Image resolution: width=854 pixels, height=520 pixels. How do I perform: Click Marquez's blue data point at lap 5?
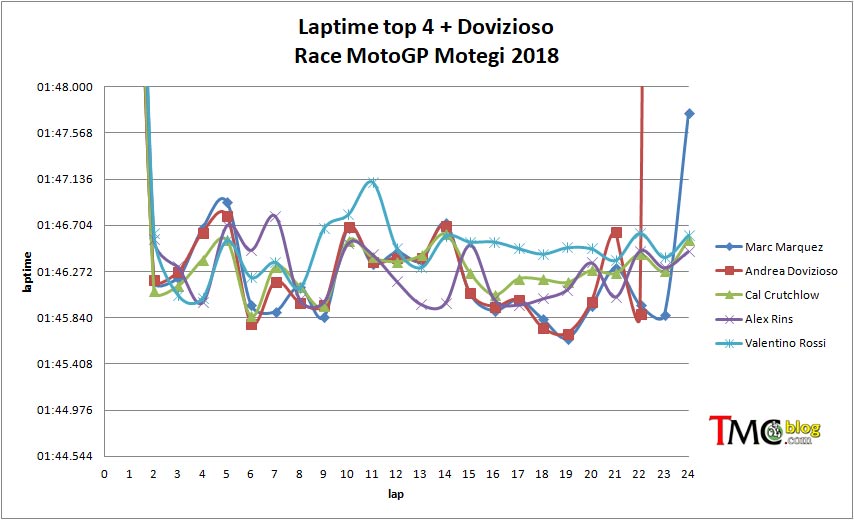pos(227,203)
